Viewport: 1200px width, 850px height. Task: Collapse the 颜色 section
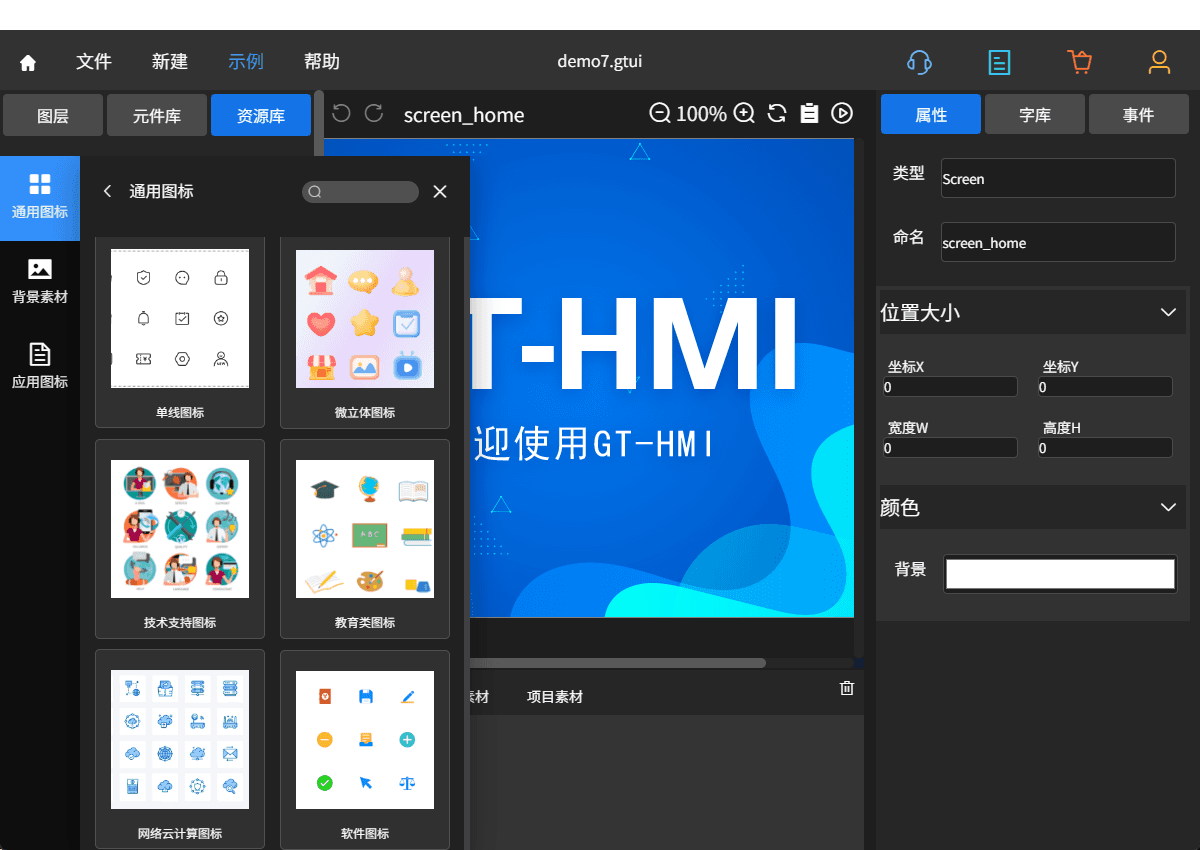[x=1168, y=508]
